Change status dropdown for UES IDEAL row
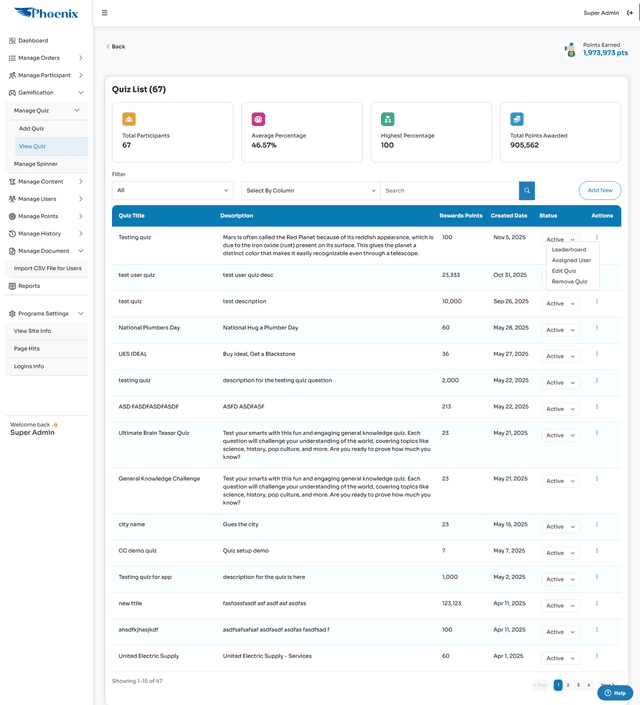The width and height of the screenshot is (640, 705). (x=560, y=357)
